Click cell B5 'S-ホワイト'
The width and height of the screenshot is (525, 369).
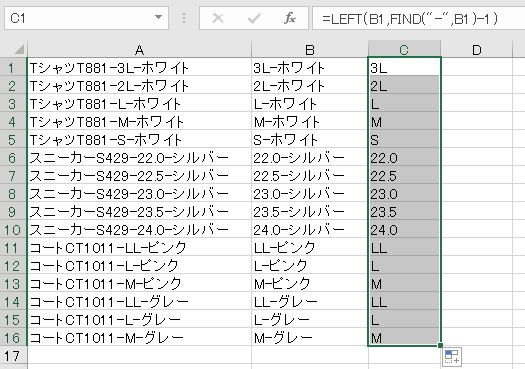coord(310,140)
